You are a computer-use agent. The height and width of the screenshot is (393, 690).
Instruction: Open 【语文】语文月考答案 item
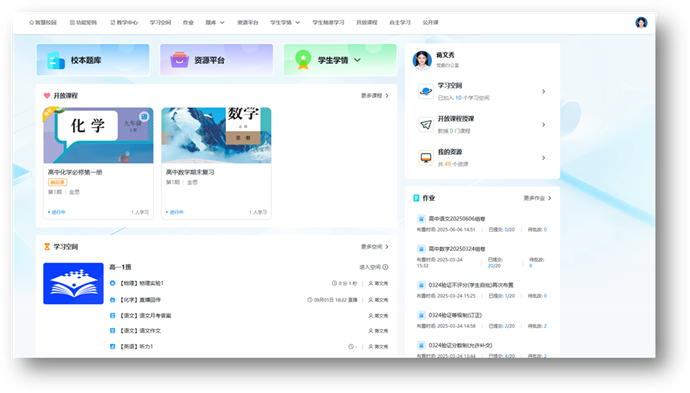(x=145, y=316)
